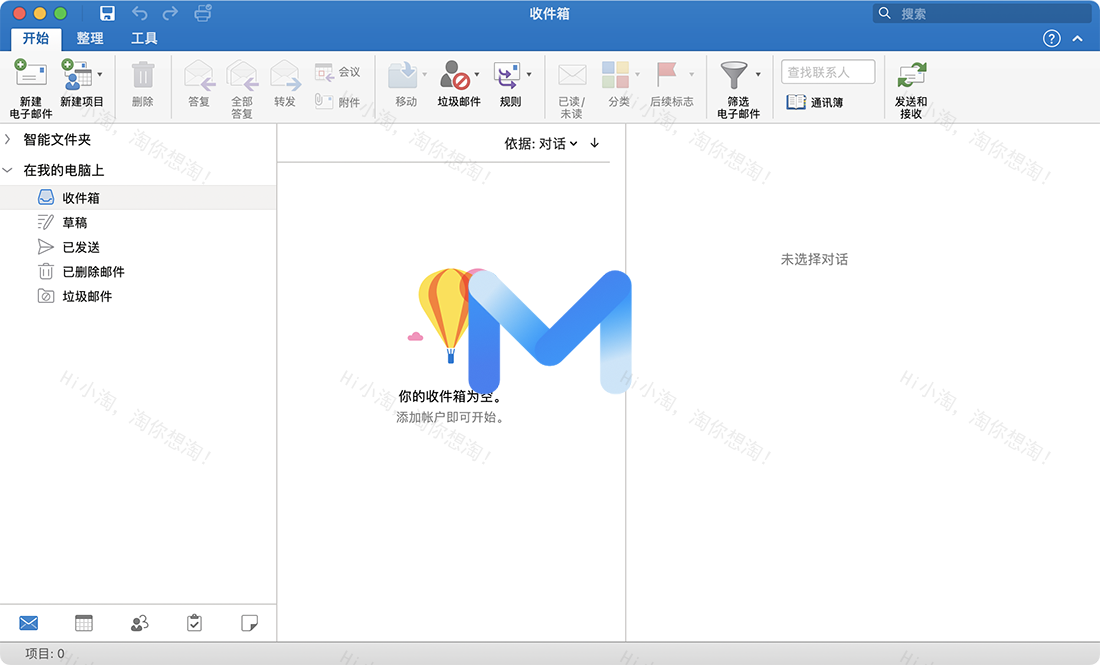
Task: Switch to Calendar view in bottom bar
Action: (x=84, y=622)
